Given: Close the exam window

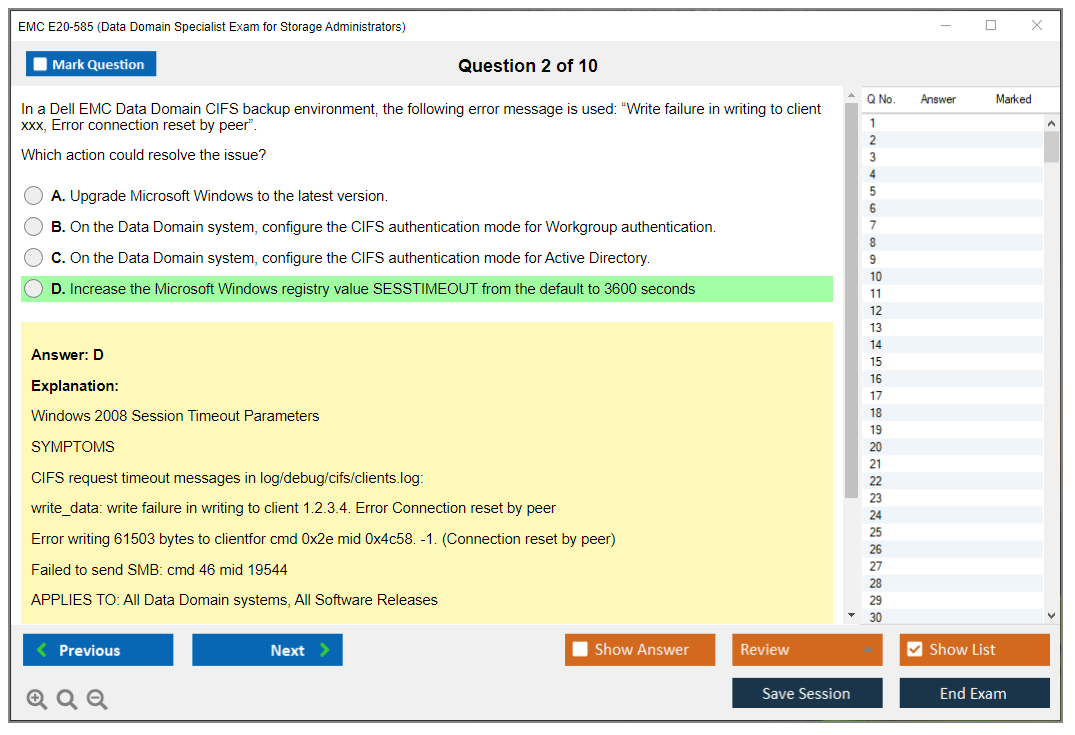Looking at the screenshot, I should pos(1037,26).
